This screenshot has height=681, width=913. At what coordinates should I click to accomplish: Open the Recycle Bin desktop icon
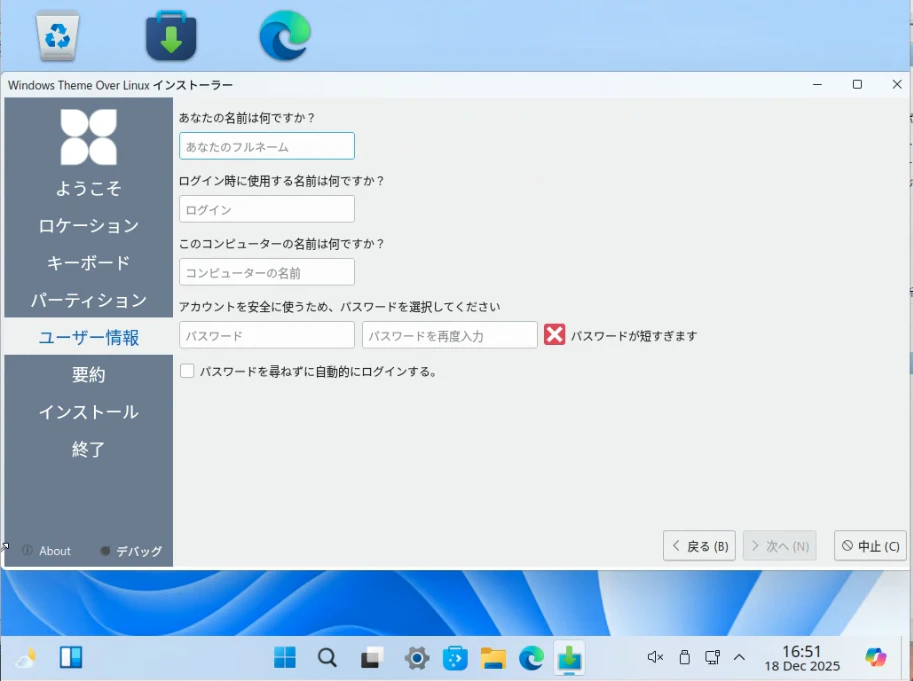point(57,36)
